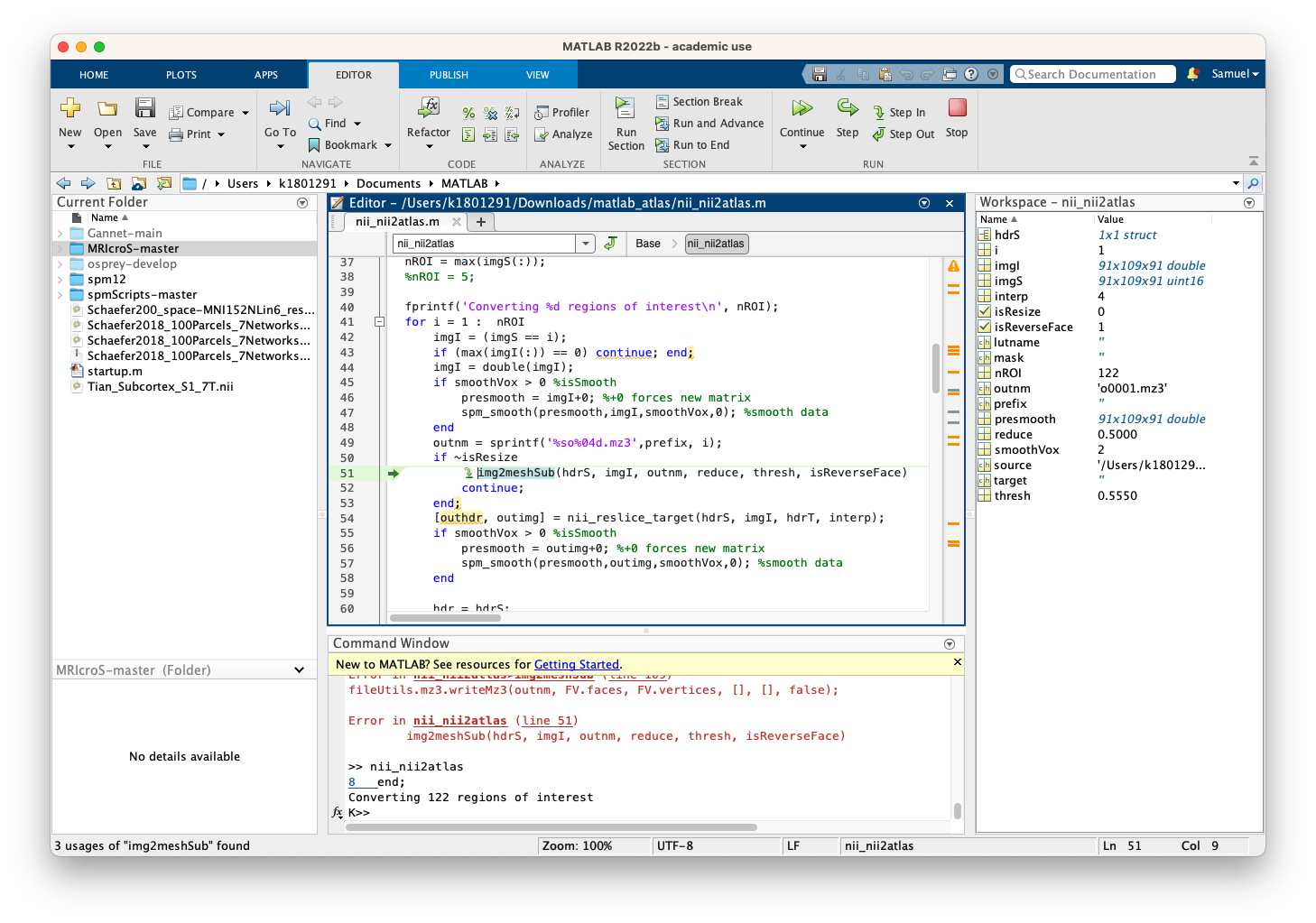This screenshot has width=1316, height=923.
Task: Switch to the PLOTS ribbon tab
Action: pyautogui.click(x=181, y=75)
